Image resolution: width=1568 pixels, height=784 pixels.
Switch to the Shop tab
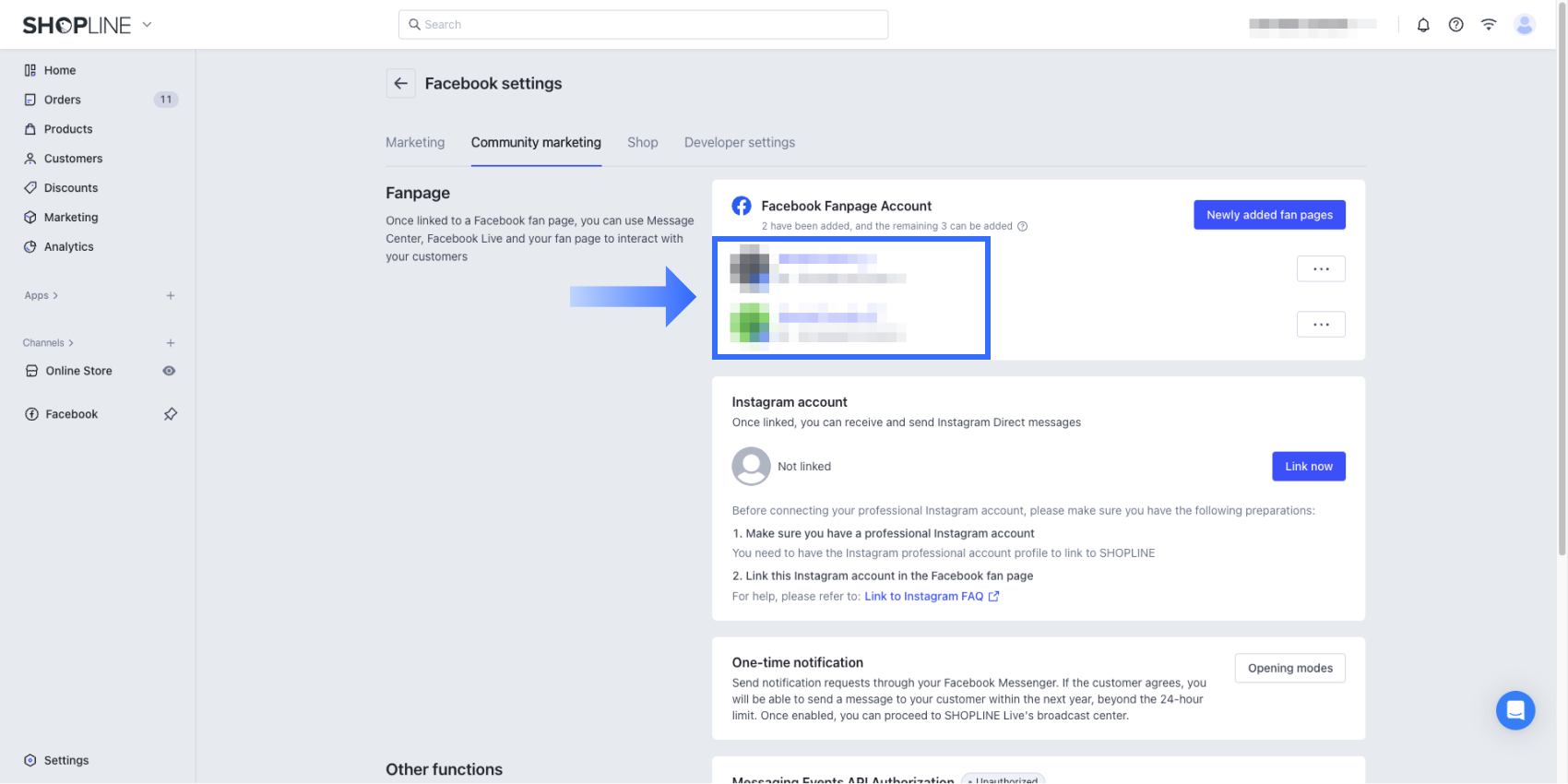(642, 143)
